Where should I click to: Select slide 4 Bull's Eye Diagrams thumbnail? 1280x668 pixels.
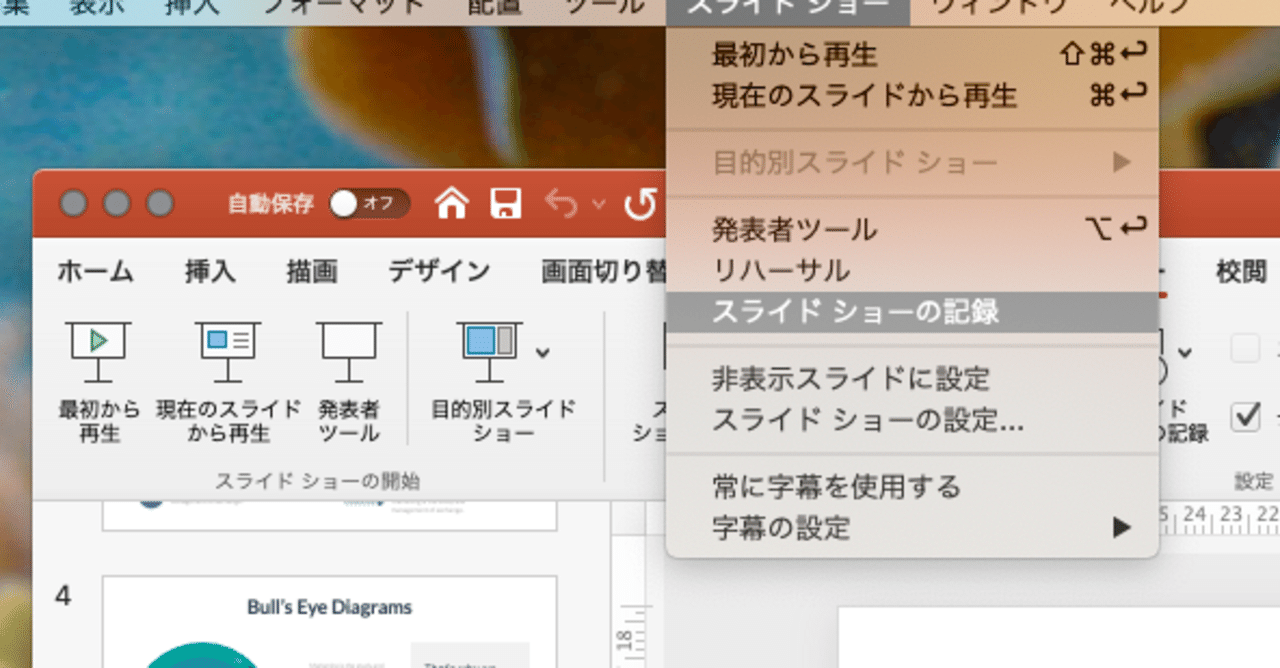click(330, 622)
